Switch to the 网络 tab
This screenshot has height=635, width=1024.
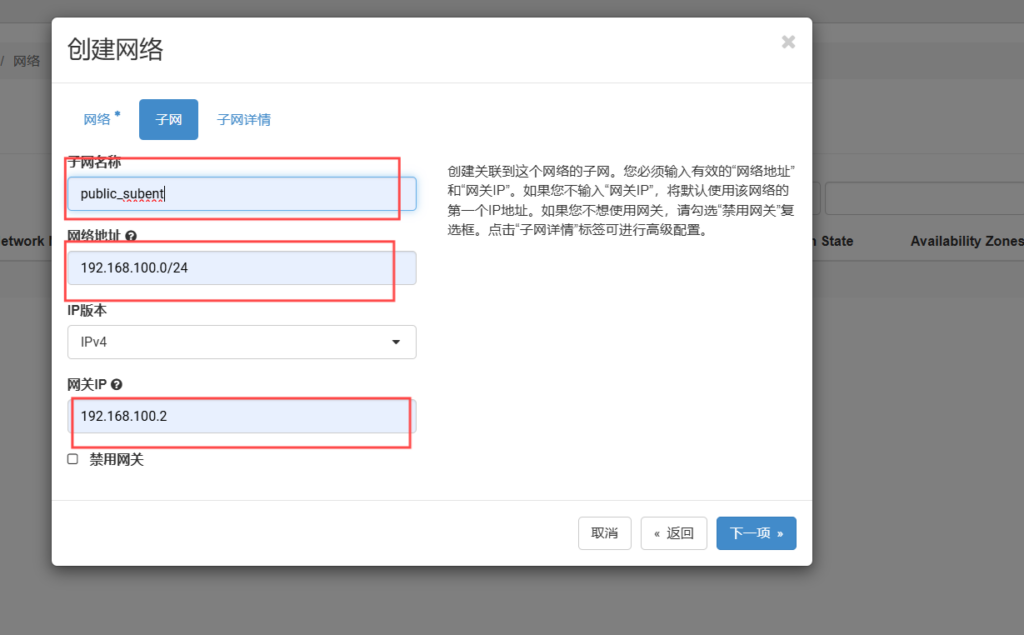coord(98,119)
